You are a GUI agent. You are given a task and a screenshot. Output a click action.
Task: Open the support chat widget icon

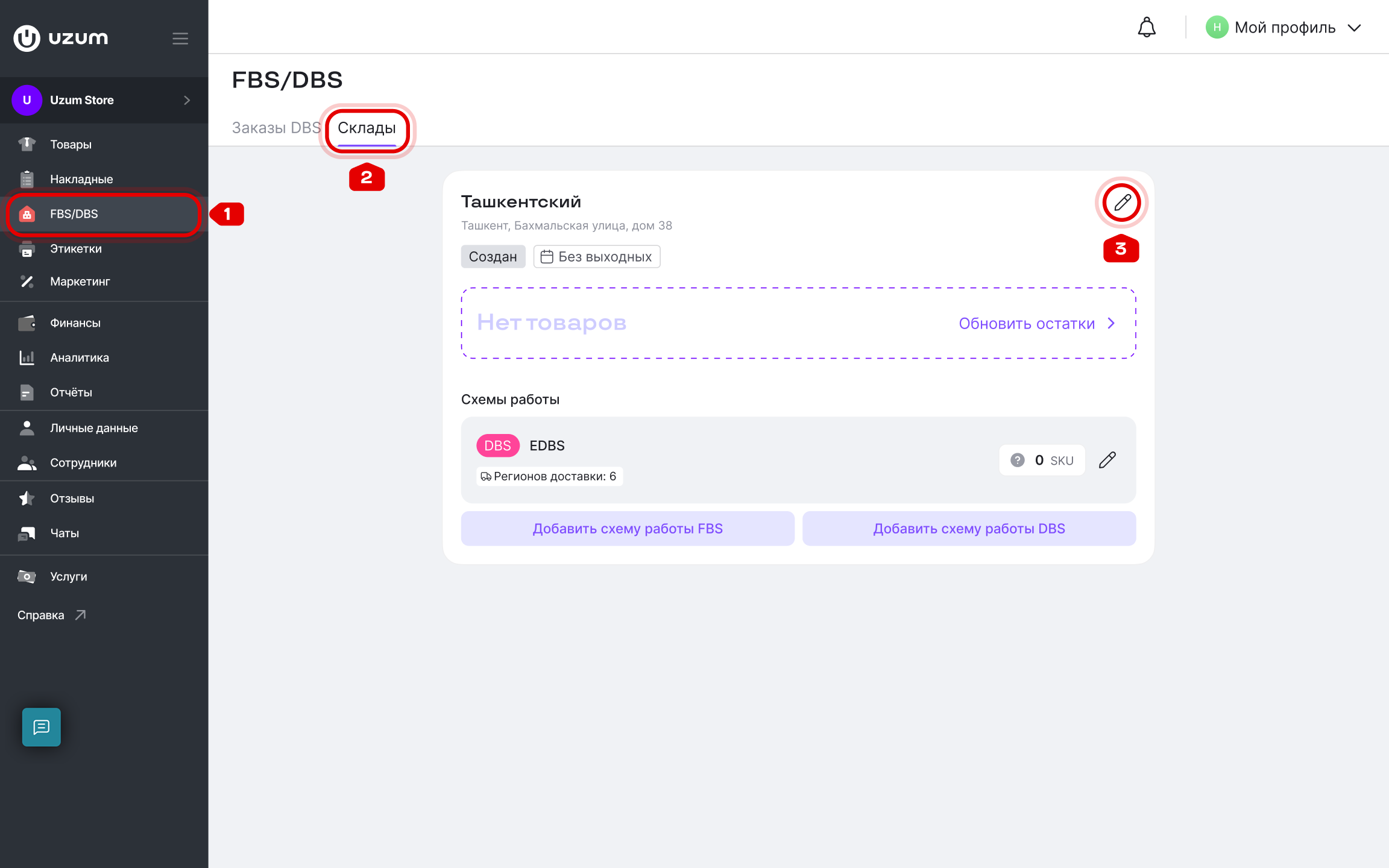click(x=42, y=727)
